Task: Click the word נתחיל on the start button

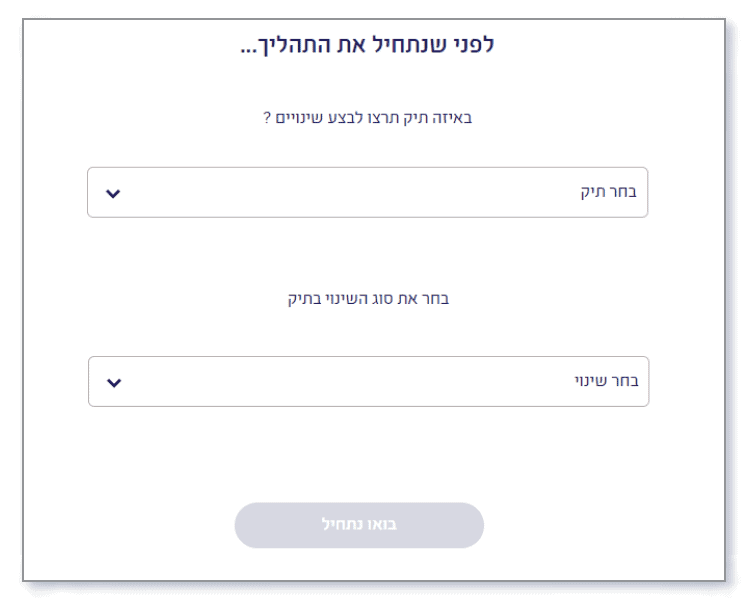Action: click(x=343, y=525)
